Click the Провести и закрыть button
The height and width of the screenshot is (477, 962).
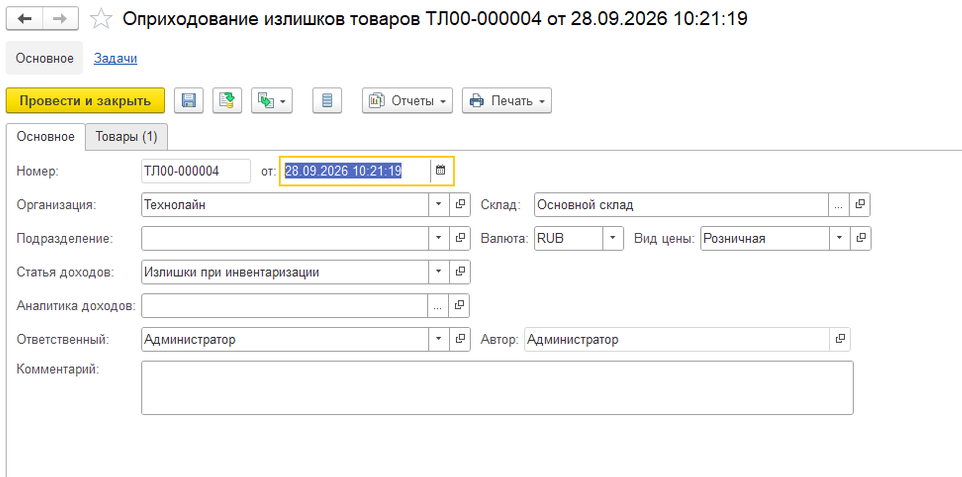85,101
